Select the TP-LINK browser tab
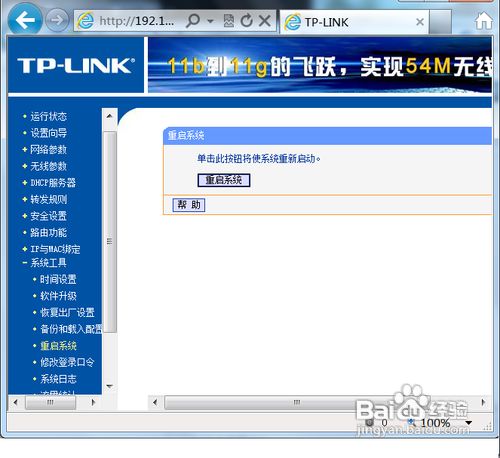Screen dimensions: 500x458 tap(354, 22)
